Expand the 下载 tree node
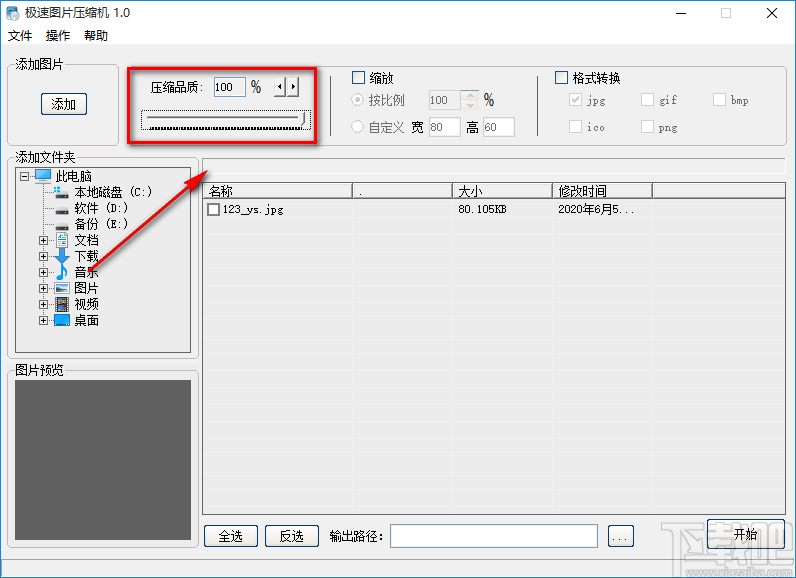The width and height of the screenshot is (796, 578). [x=44, y=257]
